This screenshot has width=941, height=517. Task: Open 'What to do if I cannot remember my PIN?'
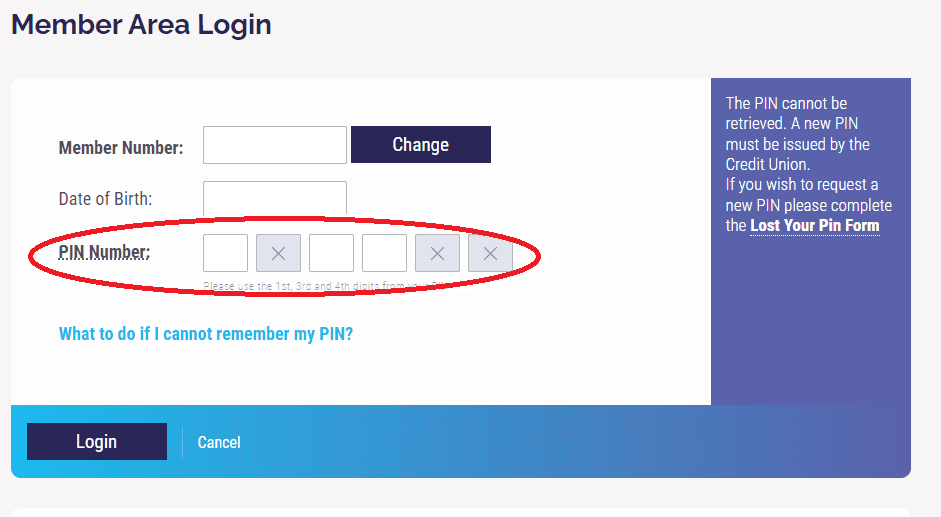pos(206,334)
